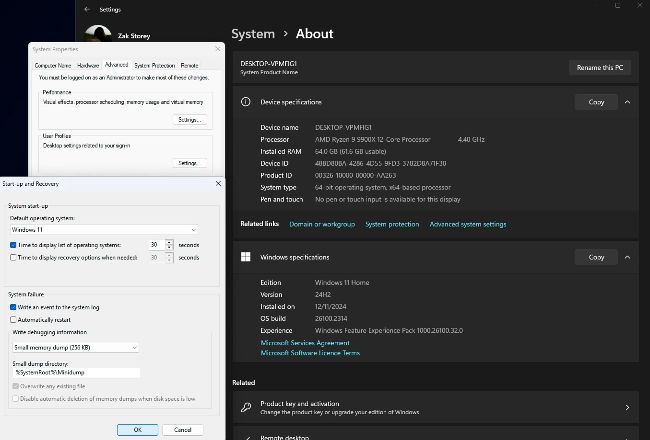
Task: Click the back arrow in Settings
Action: click(x=87, y=9)
